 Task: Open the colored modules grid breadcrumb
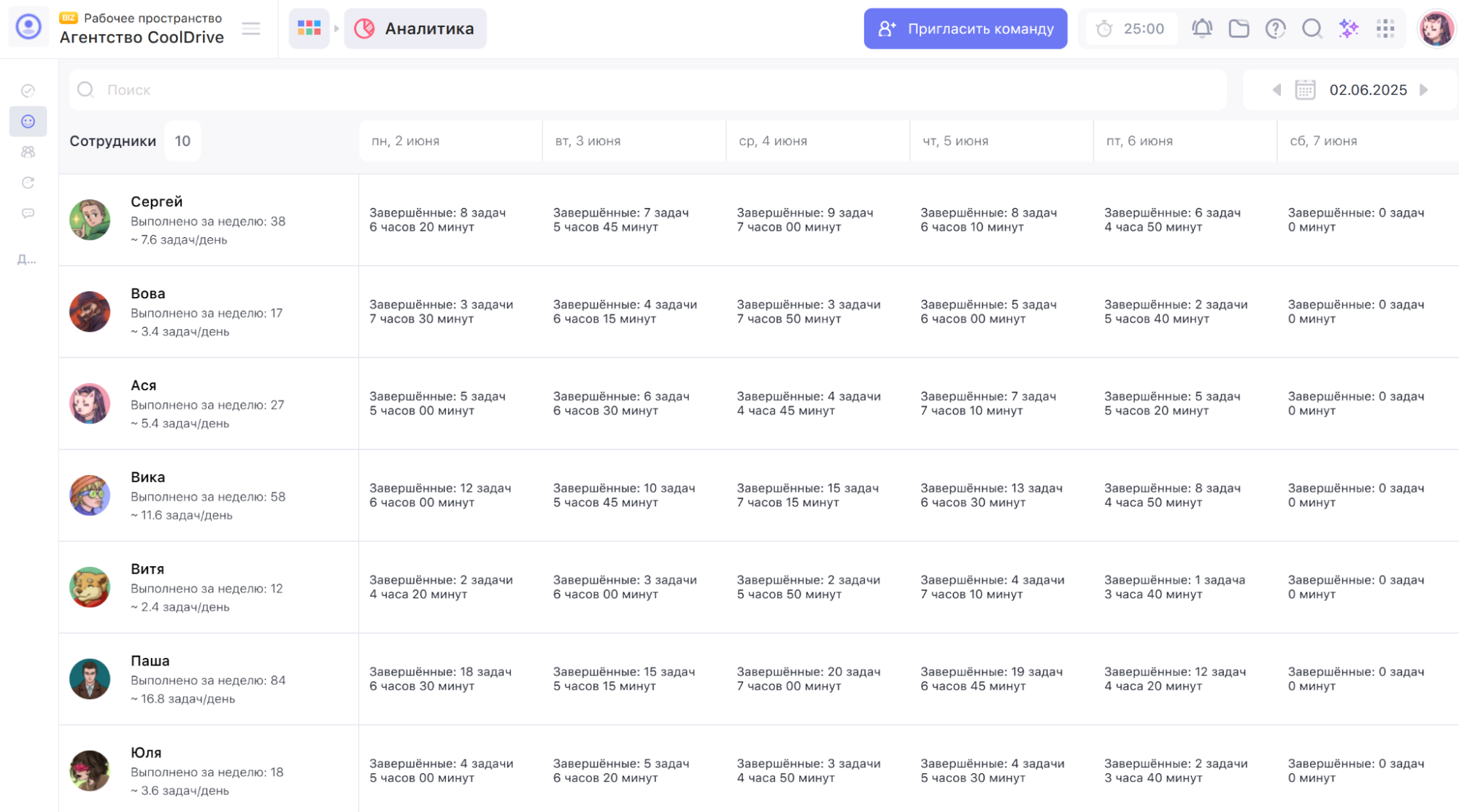coord(309,28)
